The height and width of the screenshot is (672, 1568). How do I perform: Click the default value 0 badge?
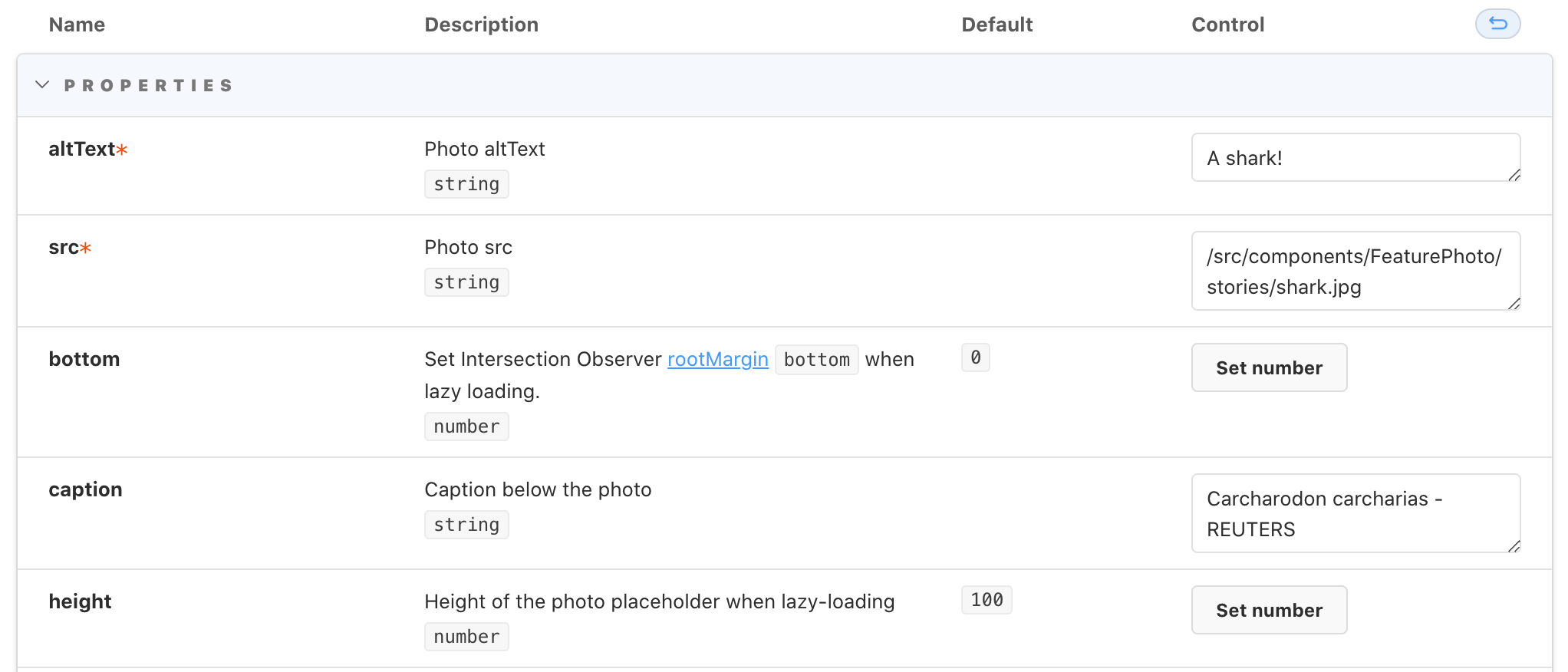(975, 357)
